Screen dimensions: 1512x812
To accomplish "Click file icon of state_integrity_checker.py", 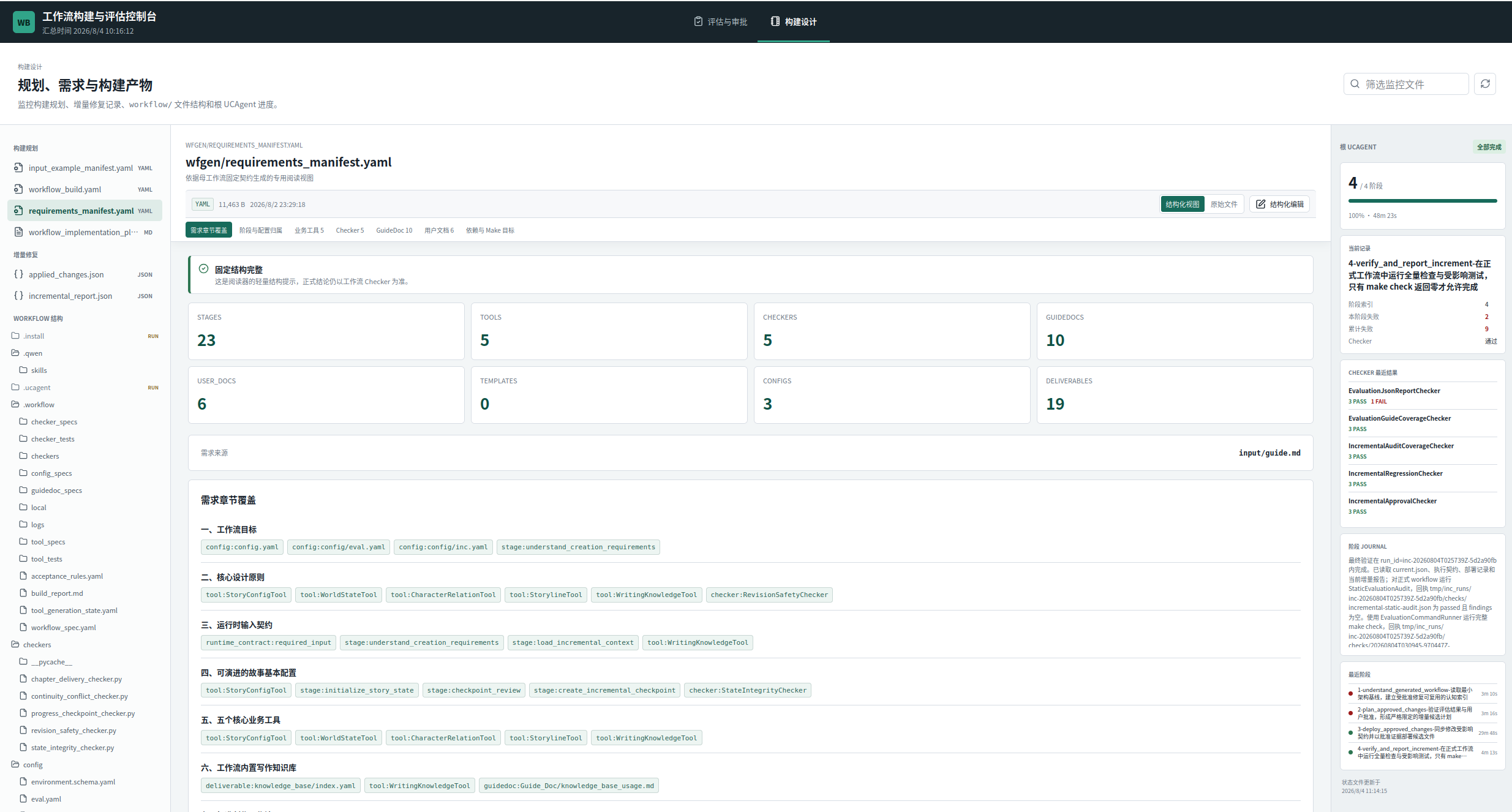I will 23,747.
